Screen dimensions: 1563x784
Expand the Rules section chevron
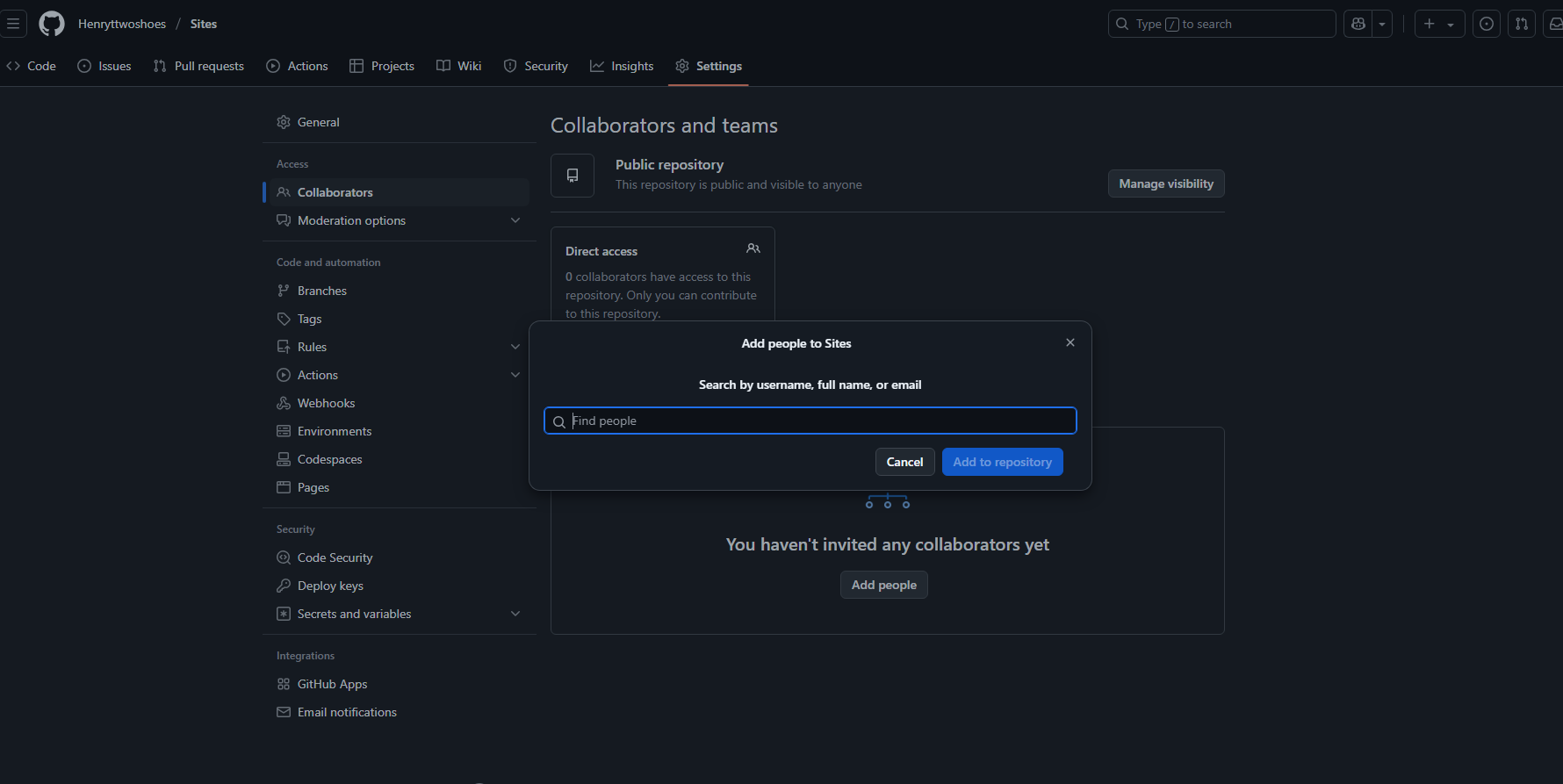coord(515,347)
